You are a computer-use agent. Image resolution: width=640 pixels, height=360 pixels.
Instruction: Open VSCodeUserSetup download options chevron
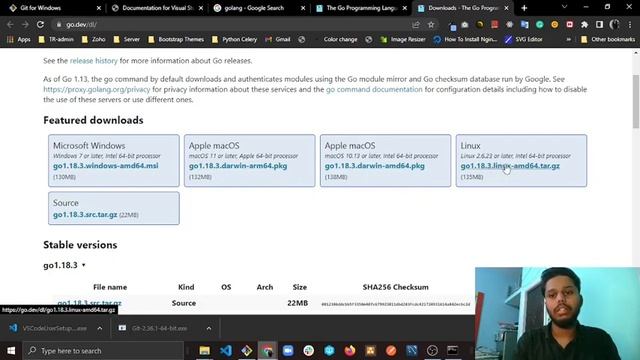pyautogui.click(x=100, y=328)
